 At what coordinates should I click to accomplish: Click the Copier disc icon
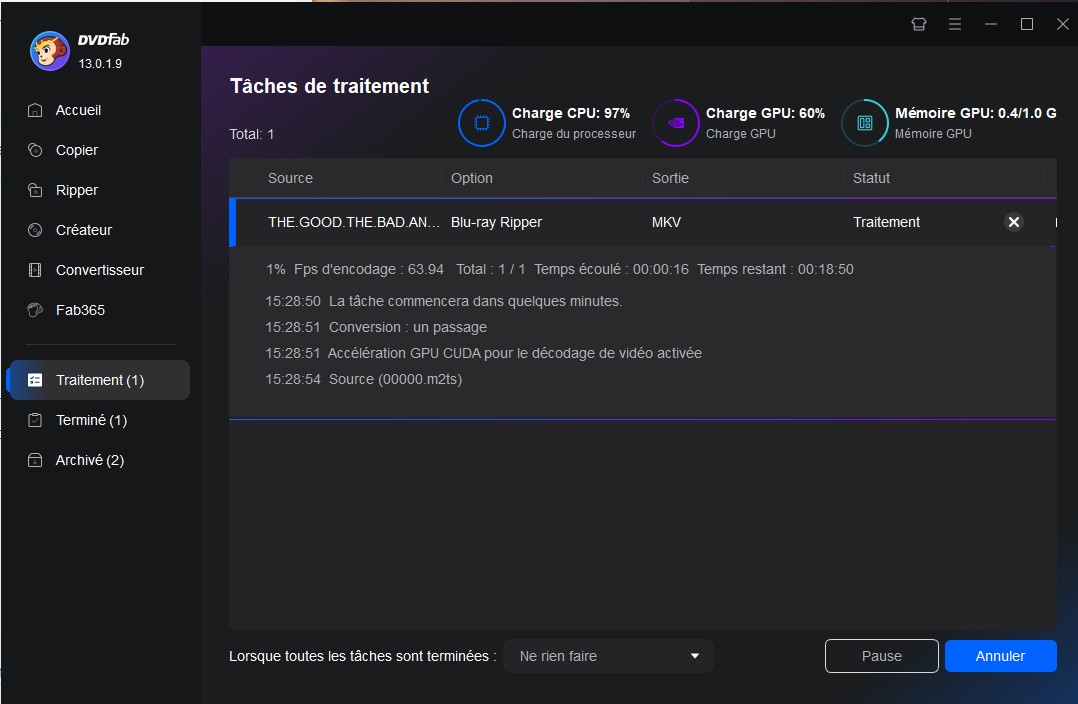pyautogui.click(x=35, y=150)
